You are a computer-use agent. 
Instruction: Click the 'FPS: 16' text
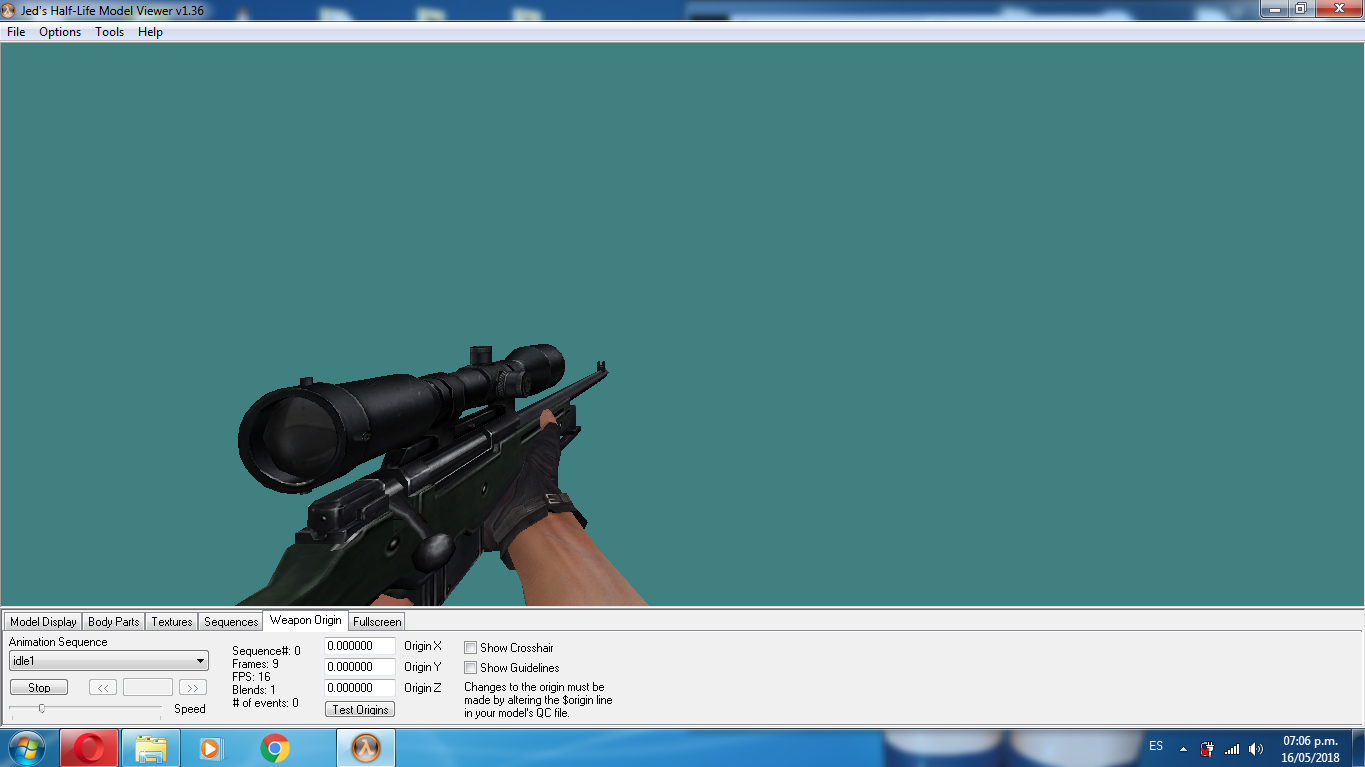251,677
